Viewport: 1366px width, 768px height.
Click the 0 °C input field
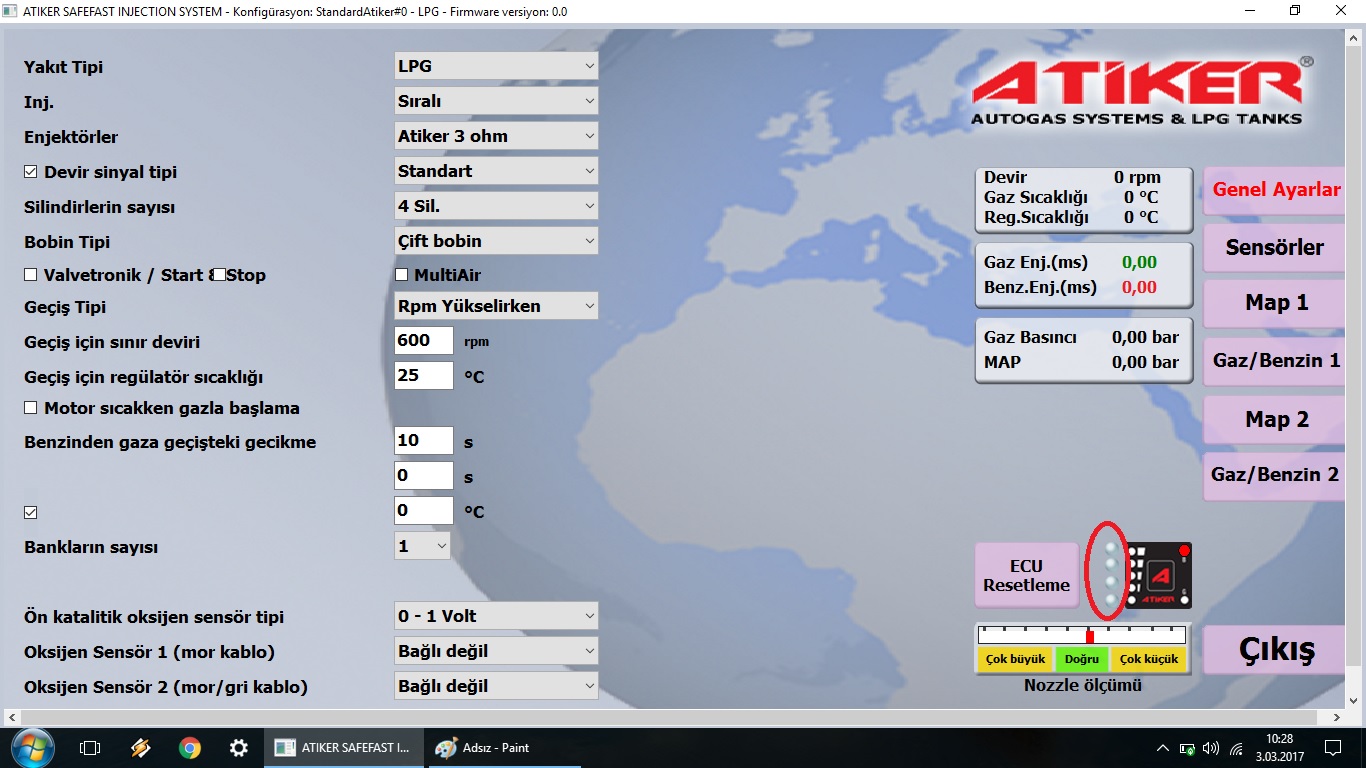[424, 510]
